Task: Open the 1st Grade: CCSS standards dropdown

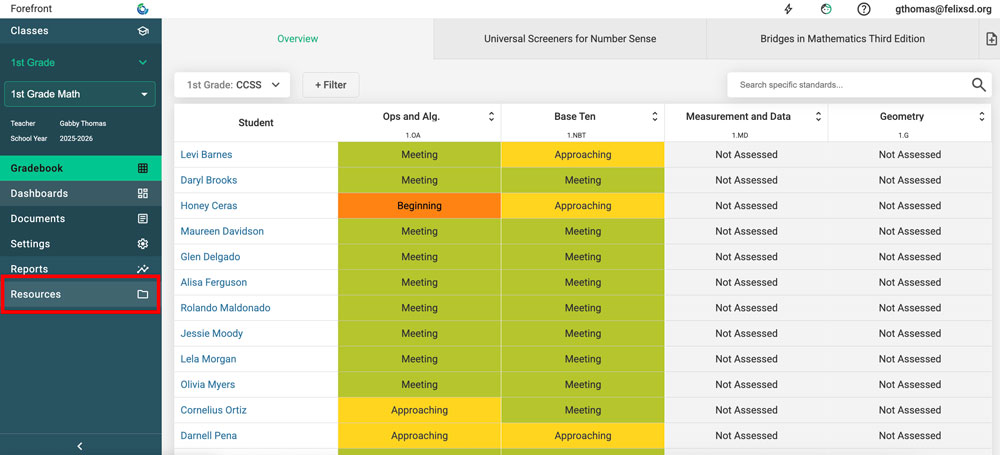Action: [x=233, y=85]
